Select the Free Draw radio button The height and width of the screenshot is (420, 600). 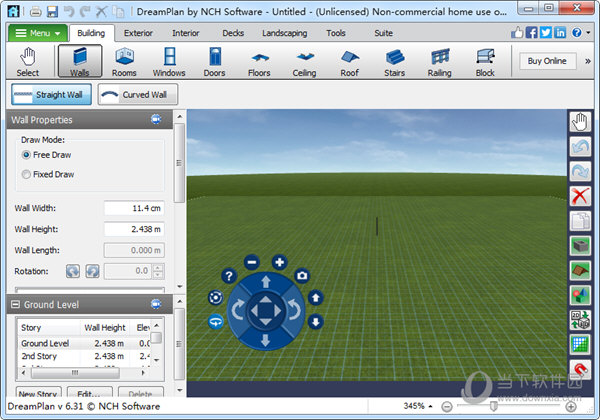coord(26,154)
